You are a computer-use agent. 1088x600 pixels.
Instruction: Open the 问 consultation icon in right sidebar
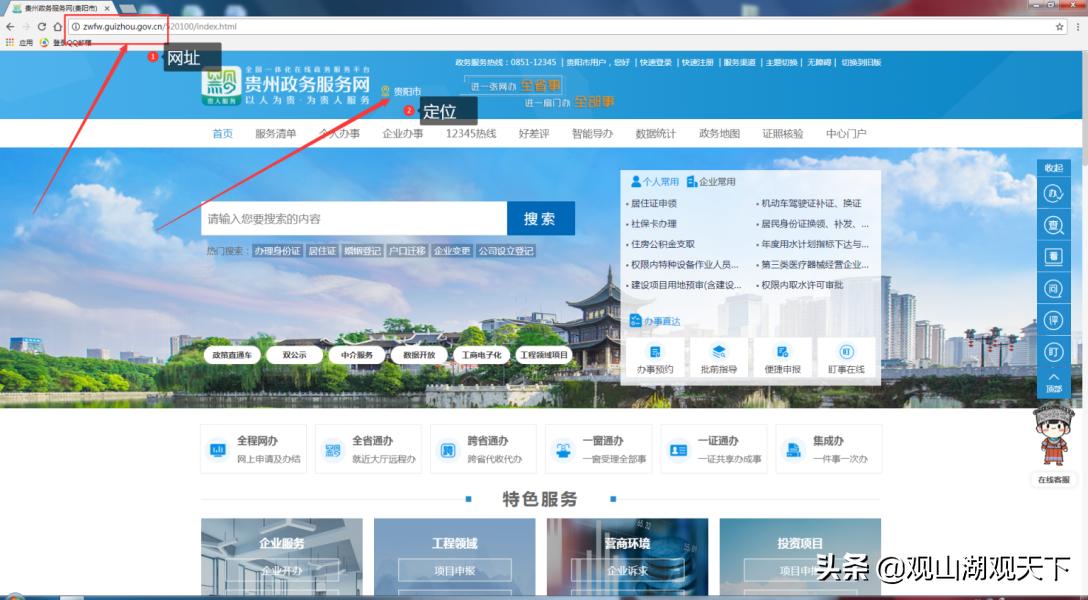pyautogui.click(x=1054, y=287)
